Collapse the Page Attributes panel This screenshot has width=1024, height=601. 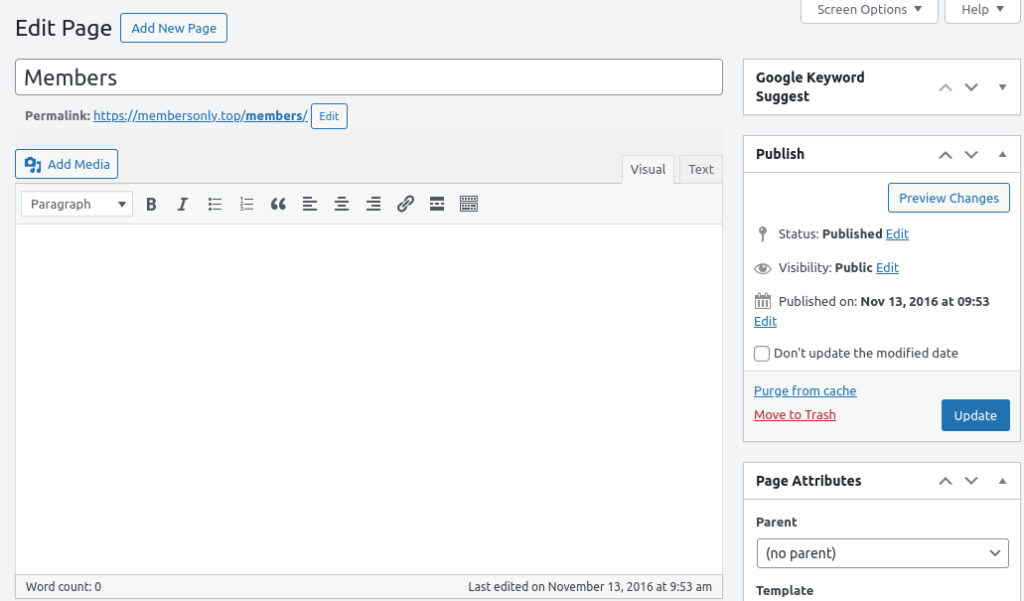(x=1002, y=481)
